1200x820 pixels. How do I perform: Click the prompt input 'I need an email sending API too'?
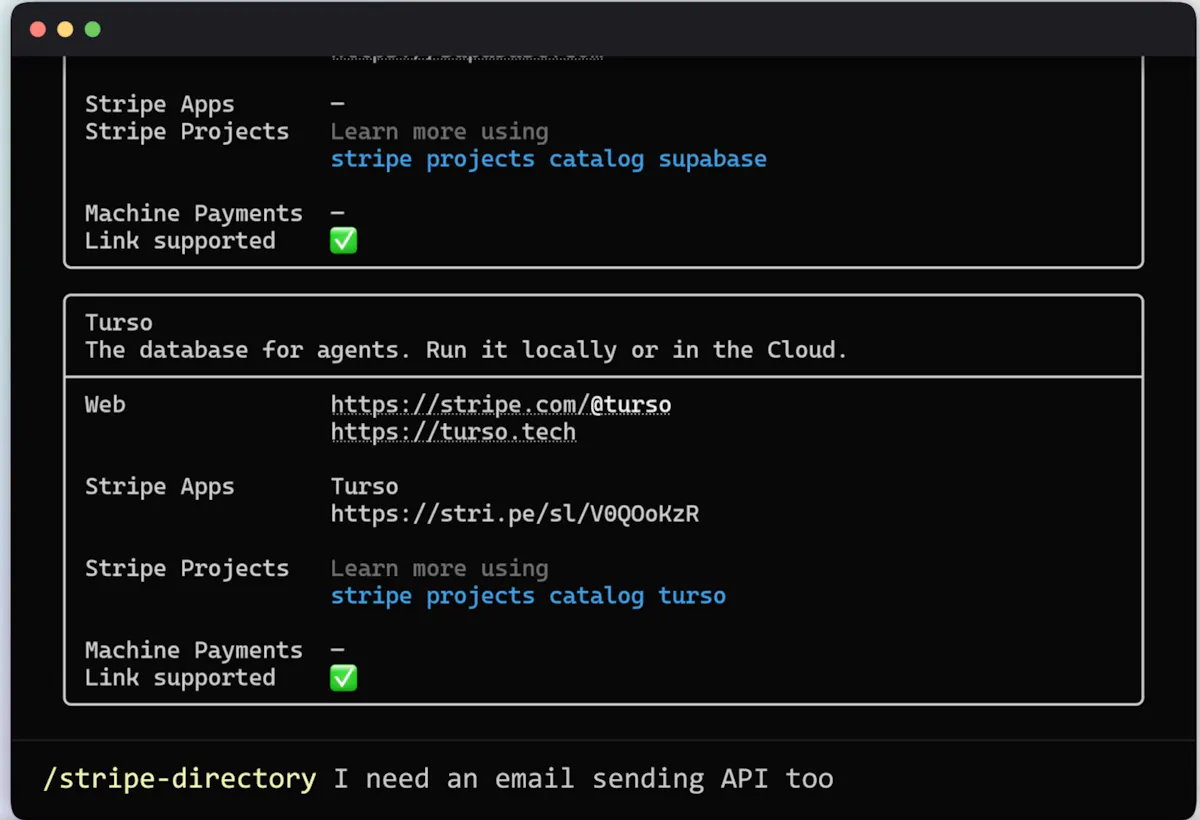coord(584,778)
